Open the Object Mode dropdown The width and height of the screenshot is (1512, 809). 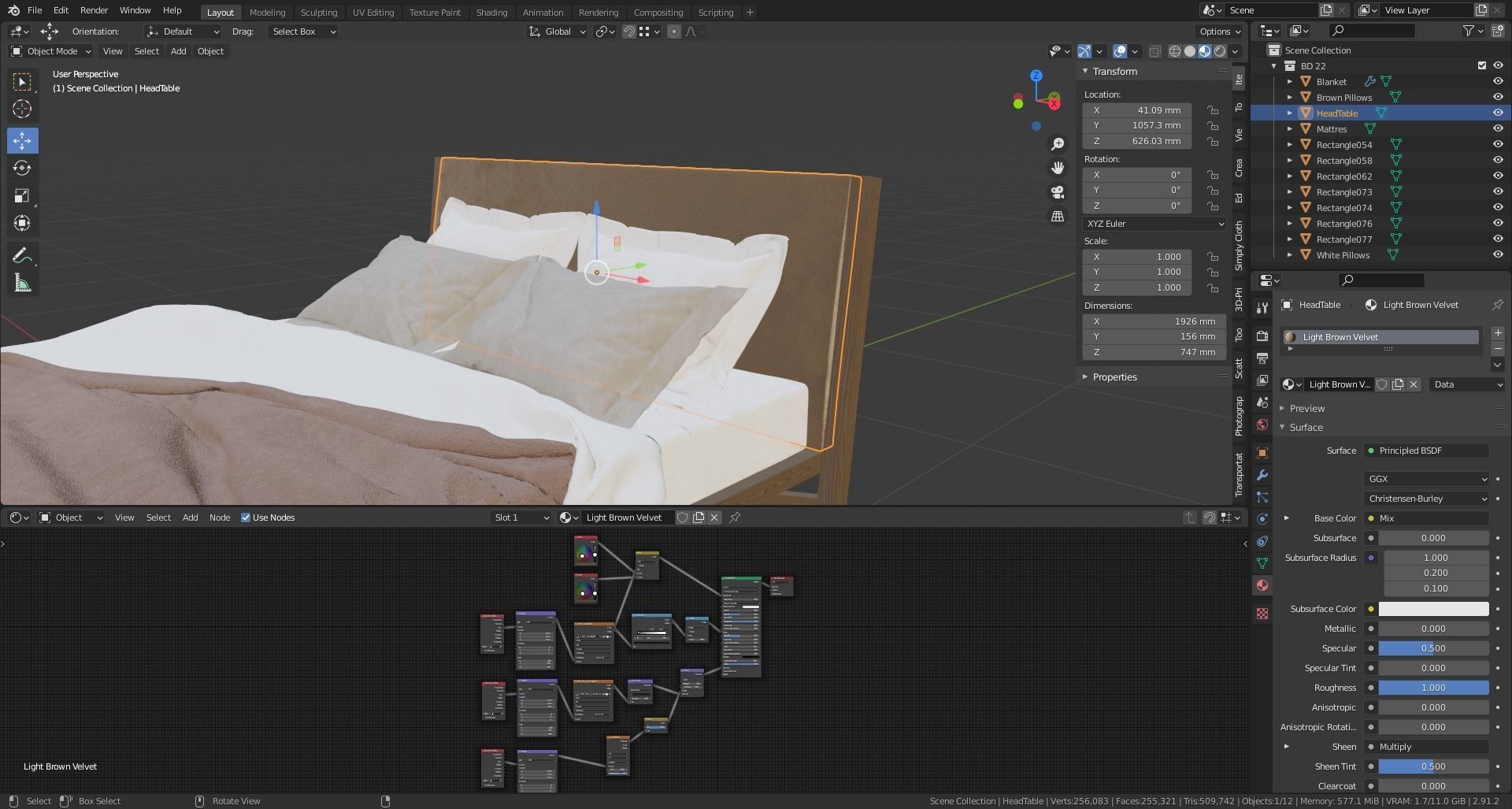(51, 51)
